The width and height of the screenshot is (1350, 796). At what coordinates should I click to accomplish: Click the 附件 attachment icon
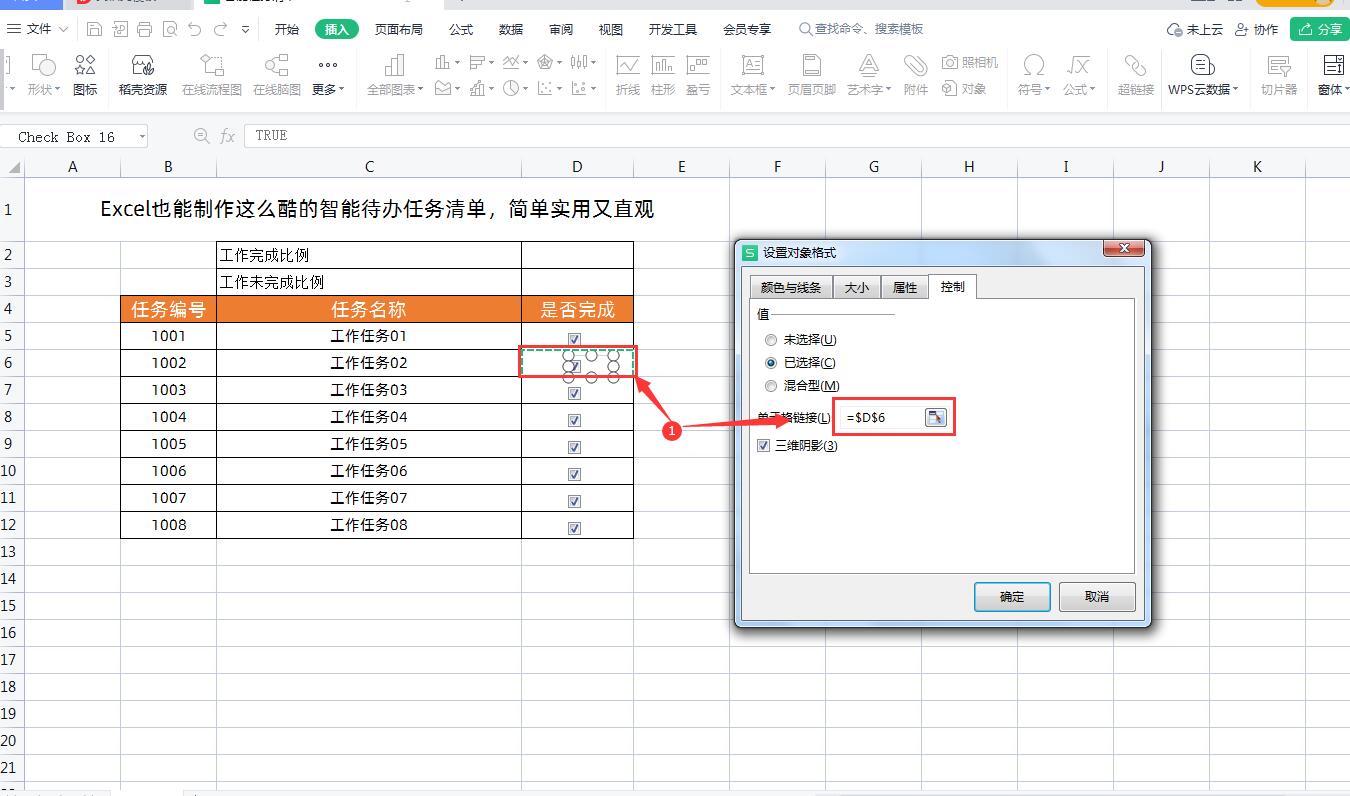[915, 75]
